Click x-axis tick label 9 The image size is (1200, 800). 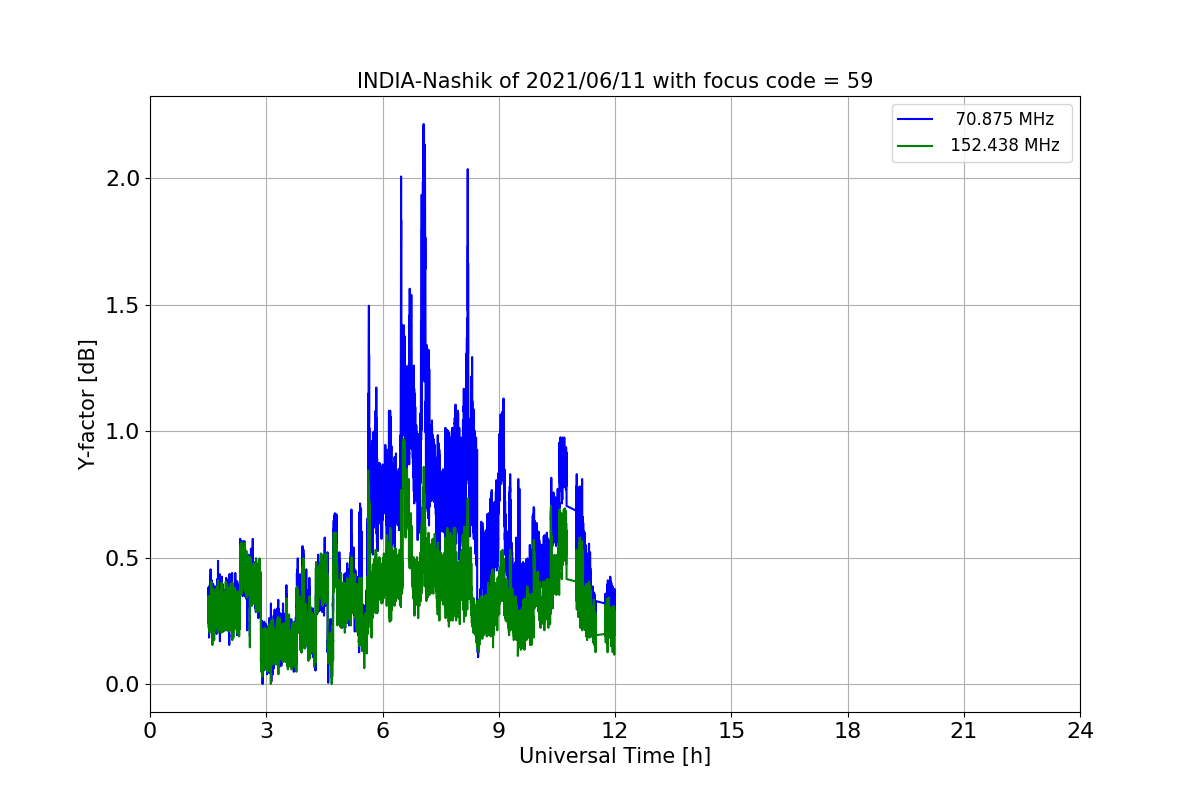pos(499,730)
